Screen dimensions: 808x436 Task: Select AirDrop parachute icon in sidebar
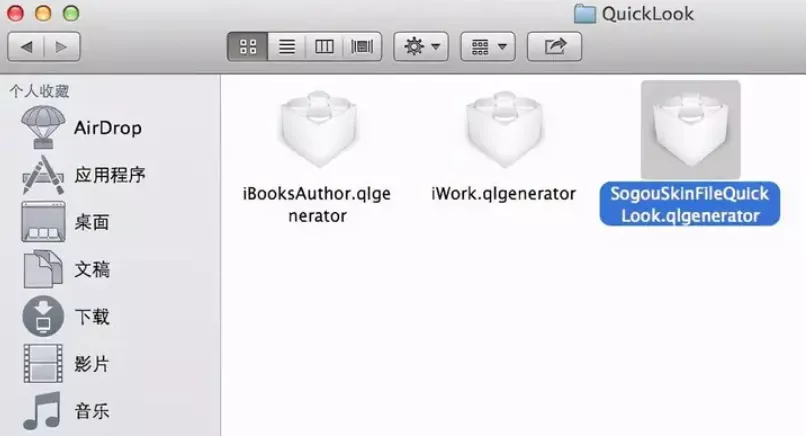point(43,127)
